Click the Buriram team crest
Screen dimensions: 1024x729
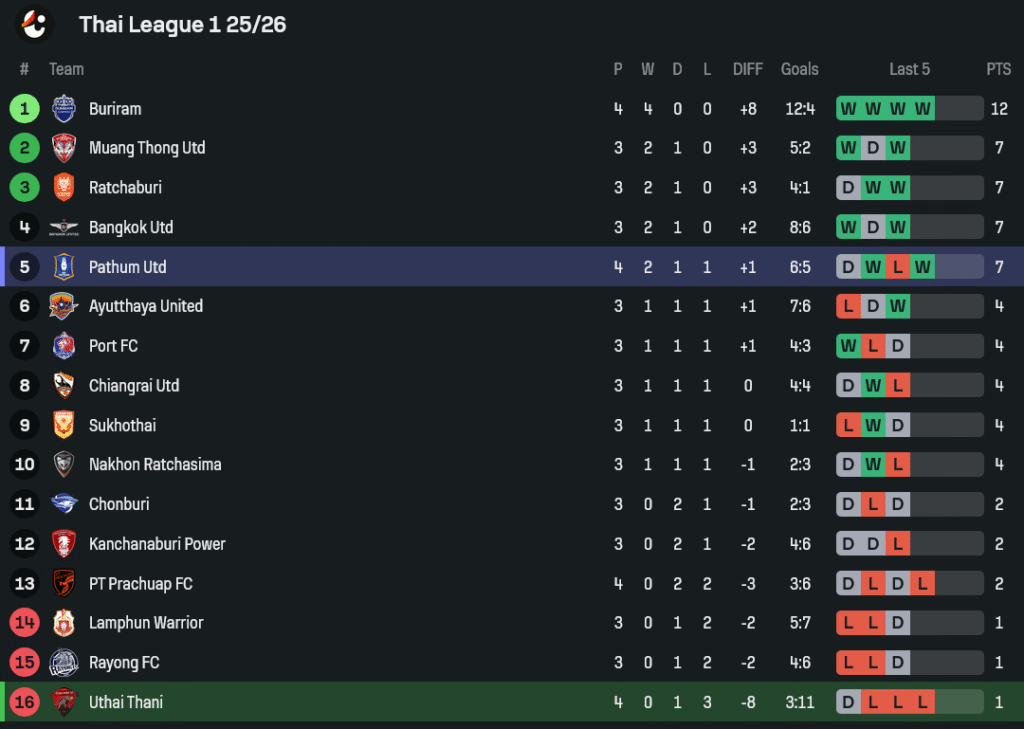coord(64,108)
